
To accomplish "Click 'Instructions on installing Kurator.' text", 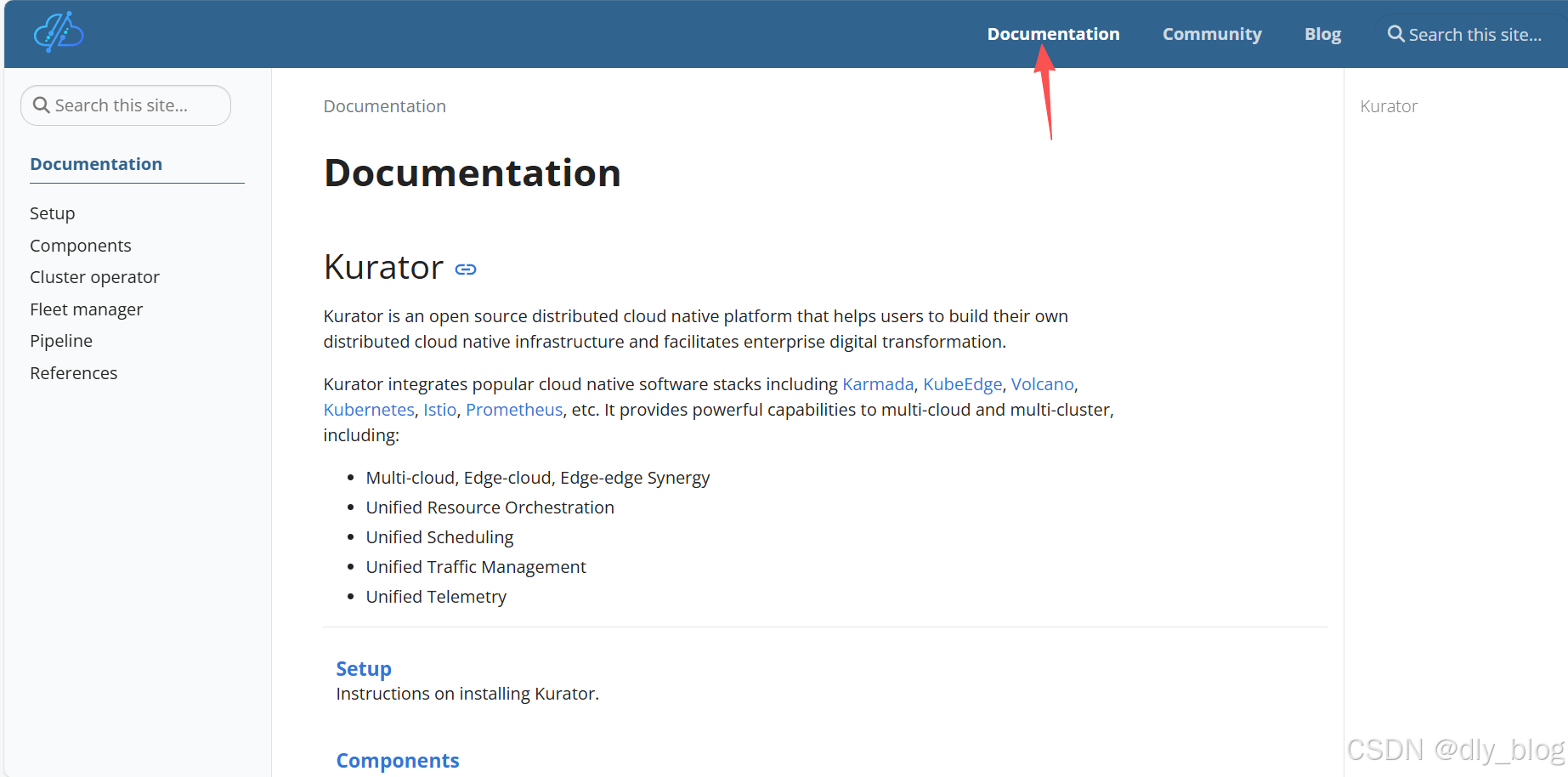I will (x=467, y=694).
